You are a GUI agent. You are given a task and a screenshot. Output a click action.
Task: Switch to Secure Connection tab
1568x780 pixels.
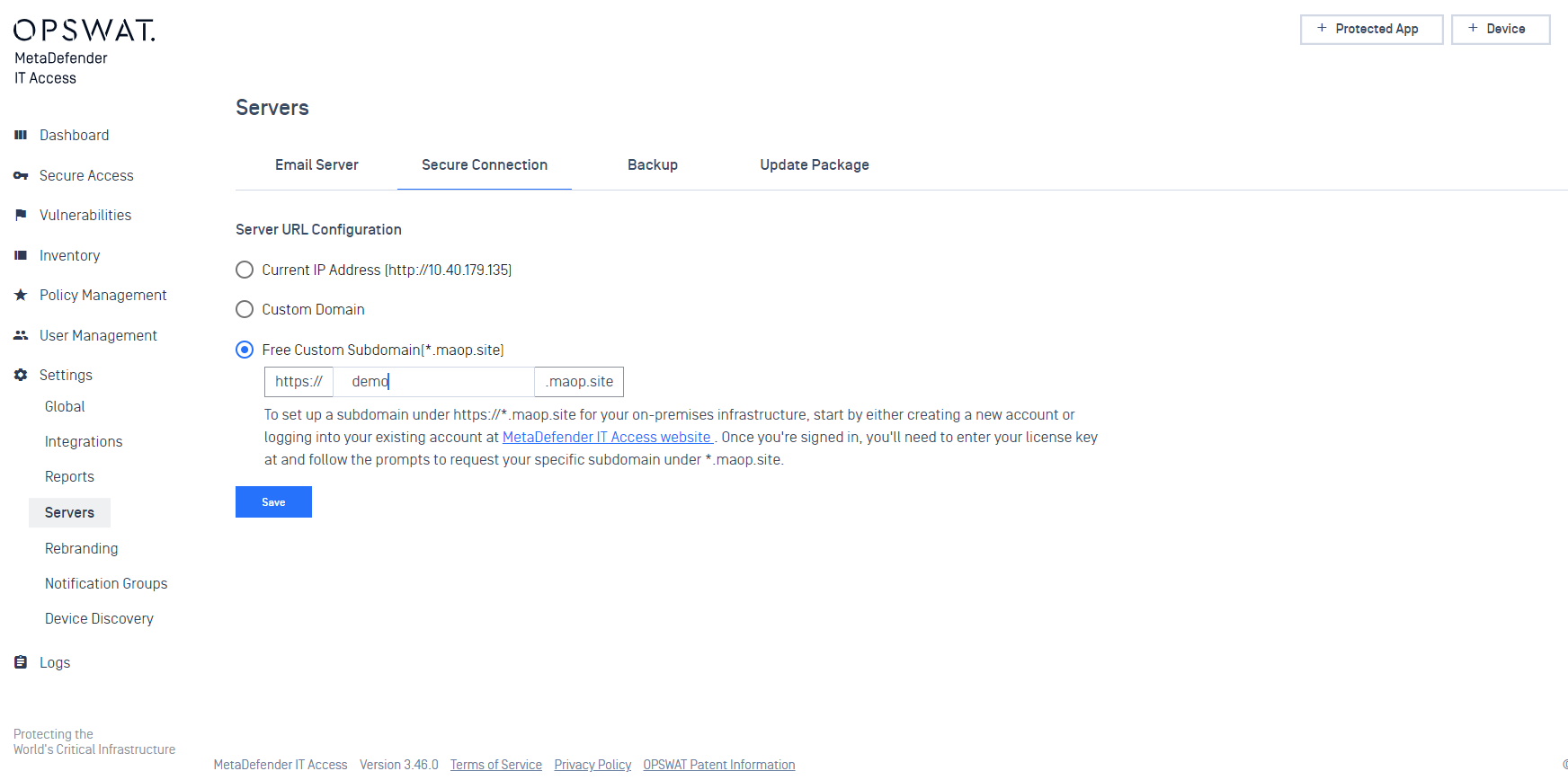[485, 164]
